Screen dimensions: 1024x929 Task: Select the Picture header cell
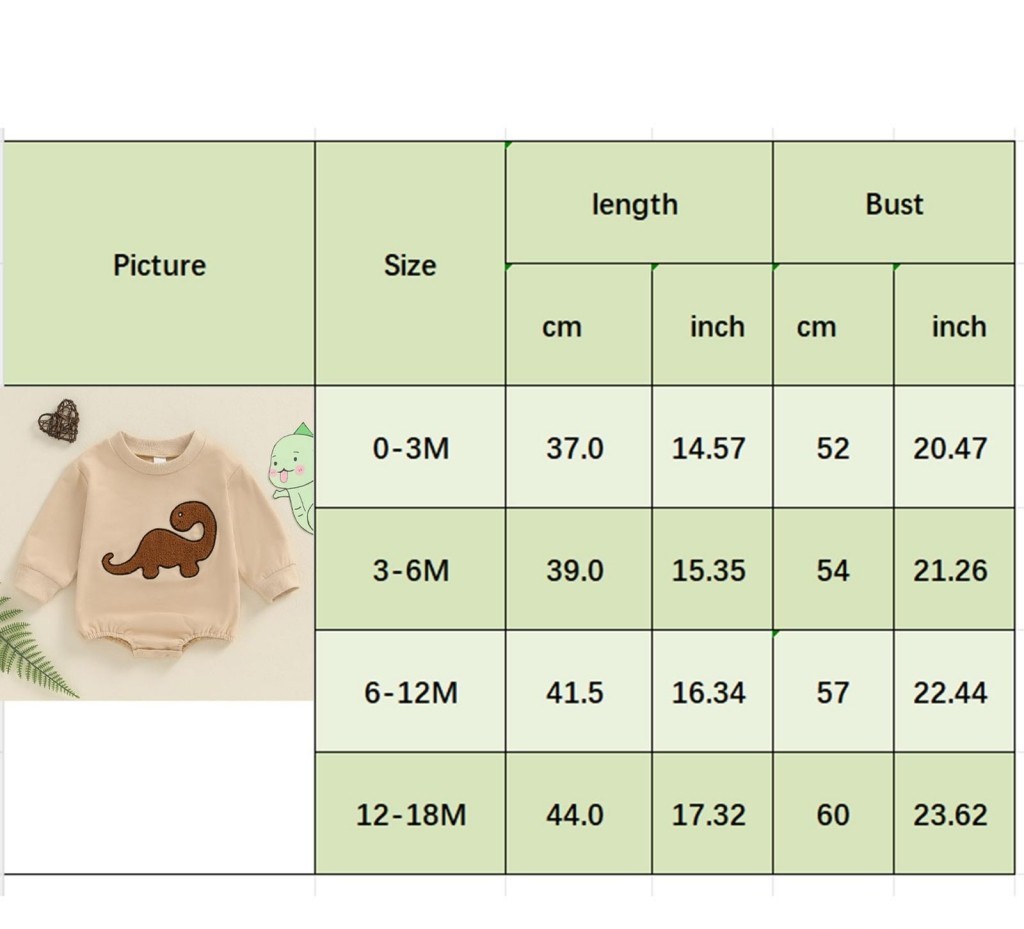(x=159, y=265)
